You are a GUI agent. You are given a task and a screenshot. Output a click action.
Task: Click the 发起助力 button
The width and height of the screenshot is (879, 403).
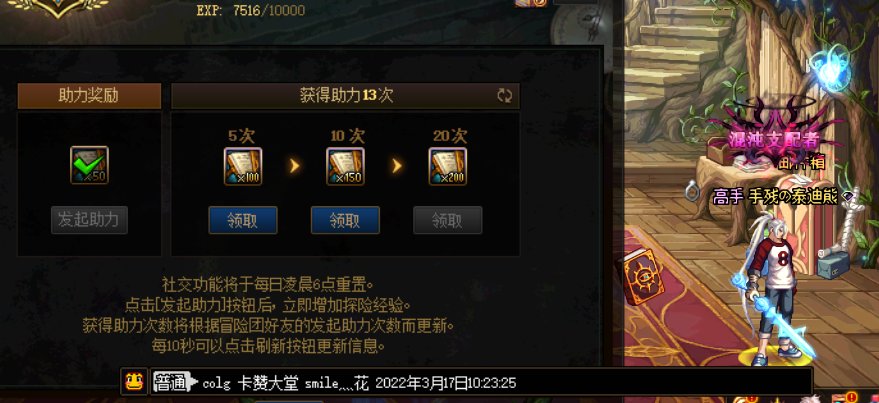pyautogui.click(x=89, y=220)
